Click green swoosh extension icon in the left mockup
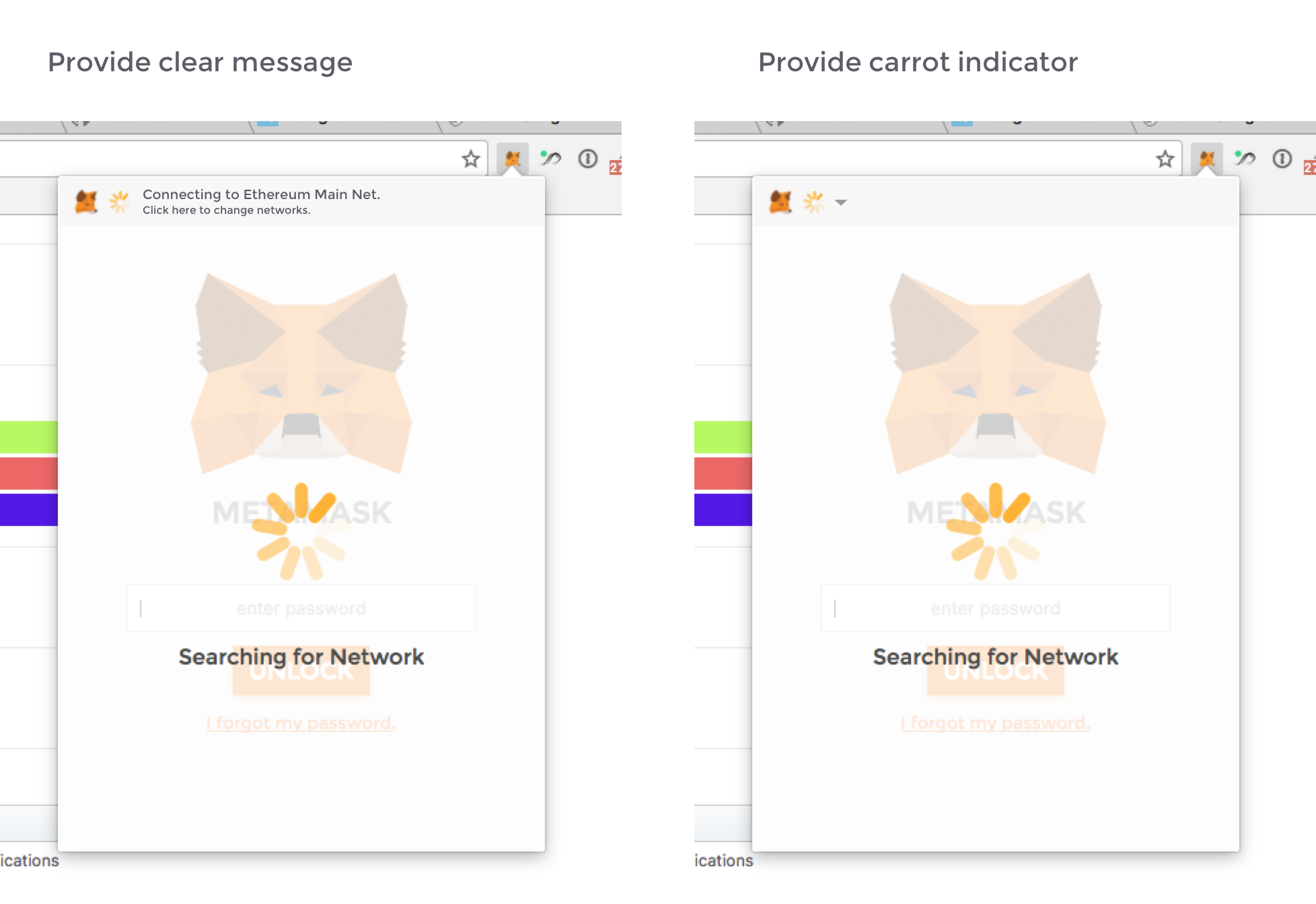This screenshot has width=1316, height=904. (x=550, y=159)
